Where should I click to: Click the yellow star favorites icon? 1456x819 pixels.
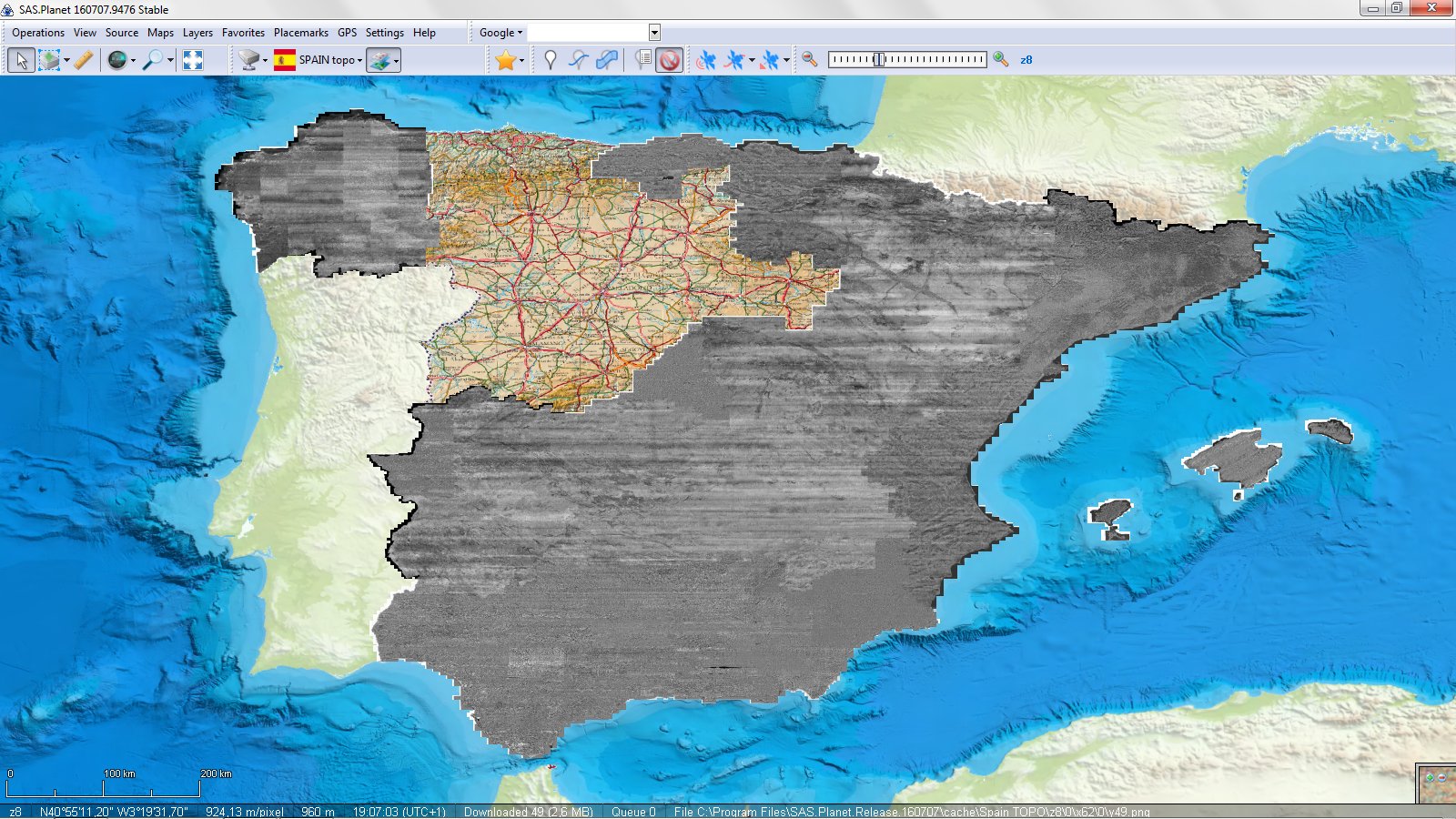(506, 60)
